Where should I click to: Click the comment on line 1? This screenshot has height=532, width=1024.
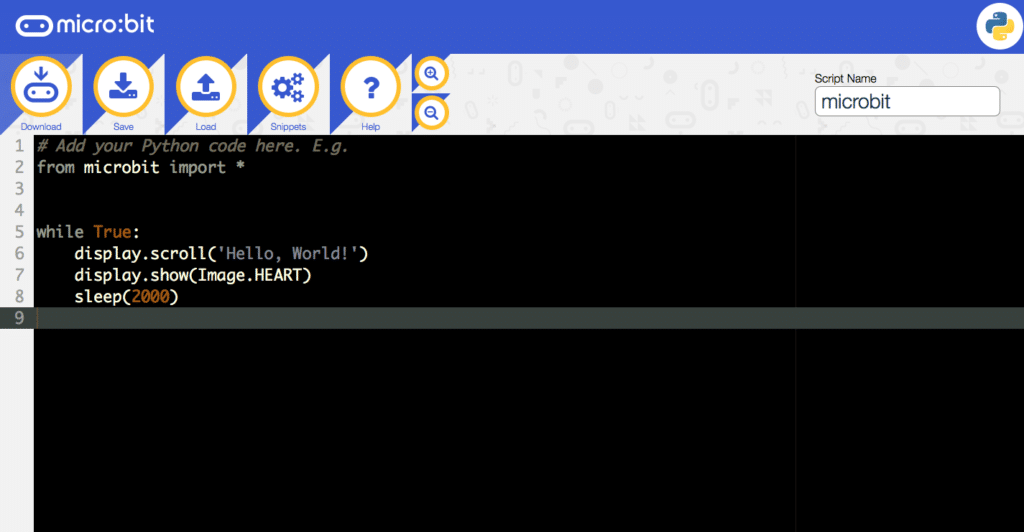tap(192, 146)
